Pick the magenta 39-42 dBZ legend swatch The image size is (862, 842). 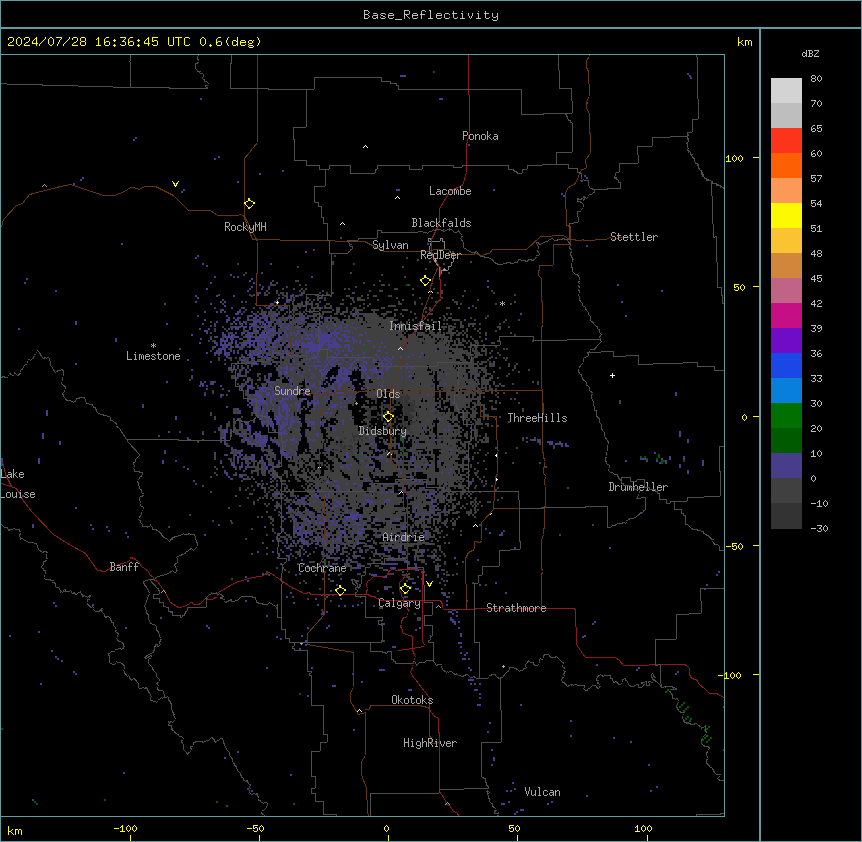point(786,315)
